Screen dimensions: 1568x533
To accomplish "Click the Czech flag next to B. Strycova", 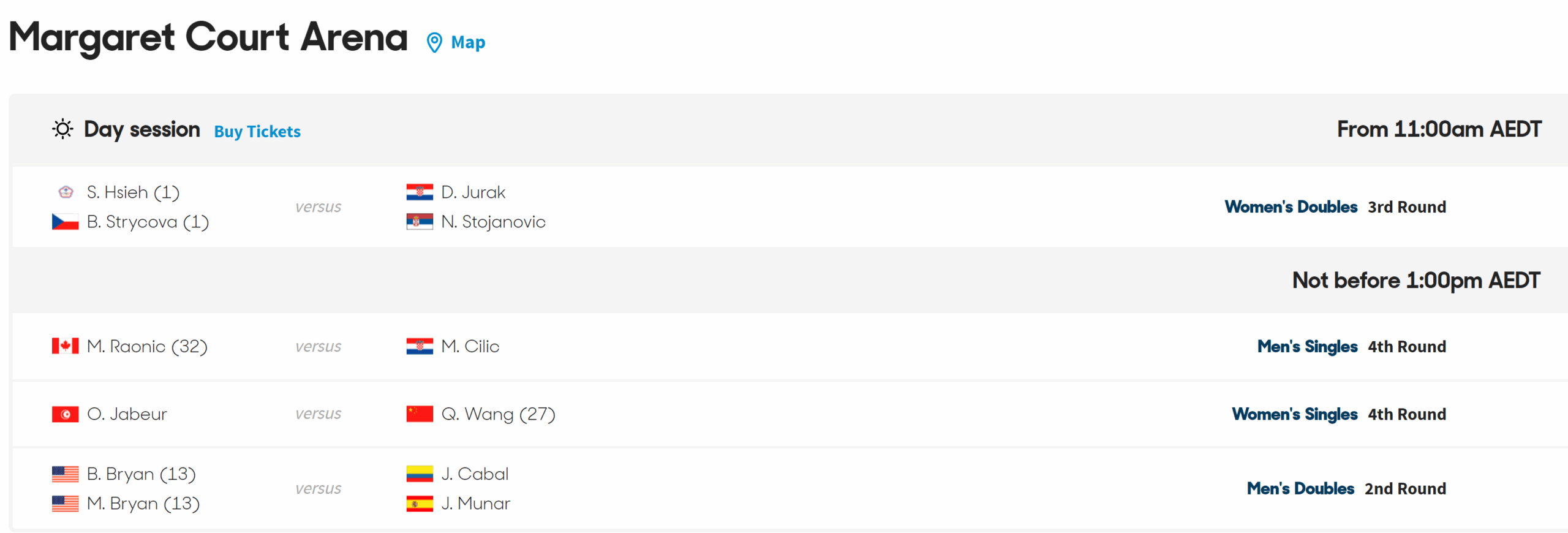I will (x=65, y=222).
